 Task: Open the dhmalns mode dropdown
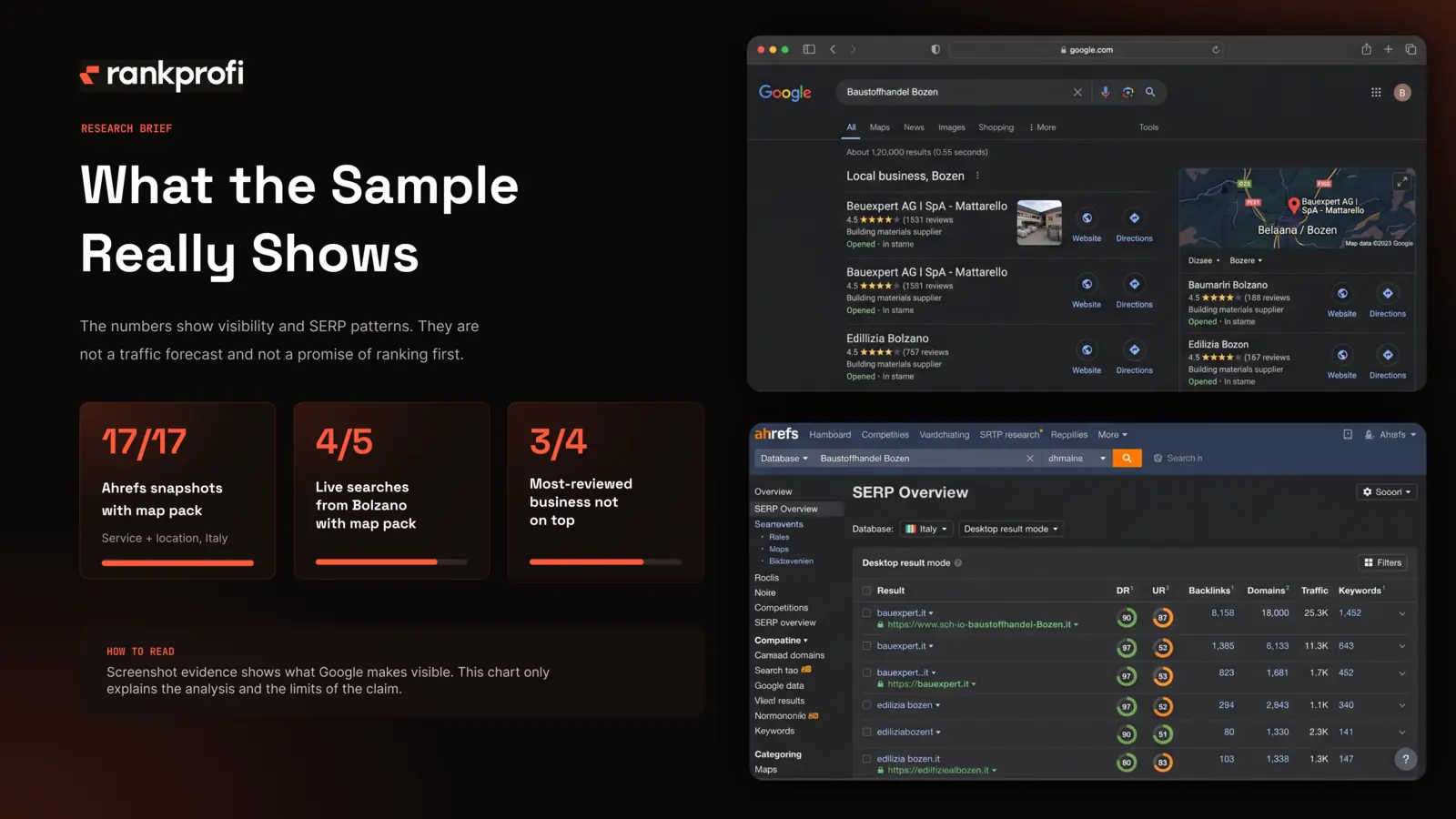1077,459
